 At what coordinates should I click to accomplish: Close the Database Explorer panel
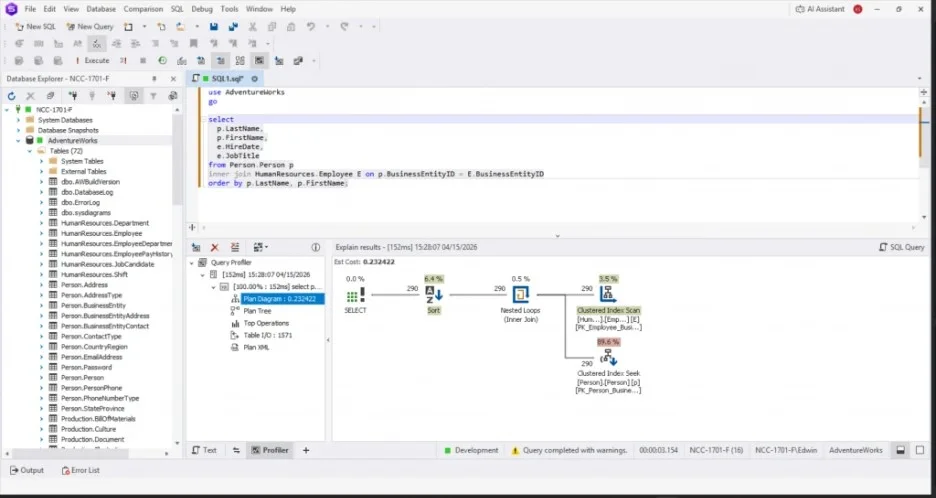pyautogui.click(x=173, y=79)
